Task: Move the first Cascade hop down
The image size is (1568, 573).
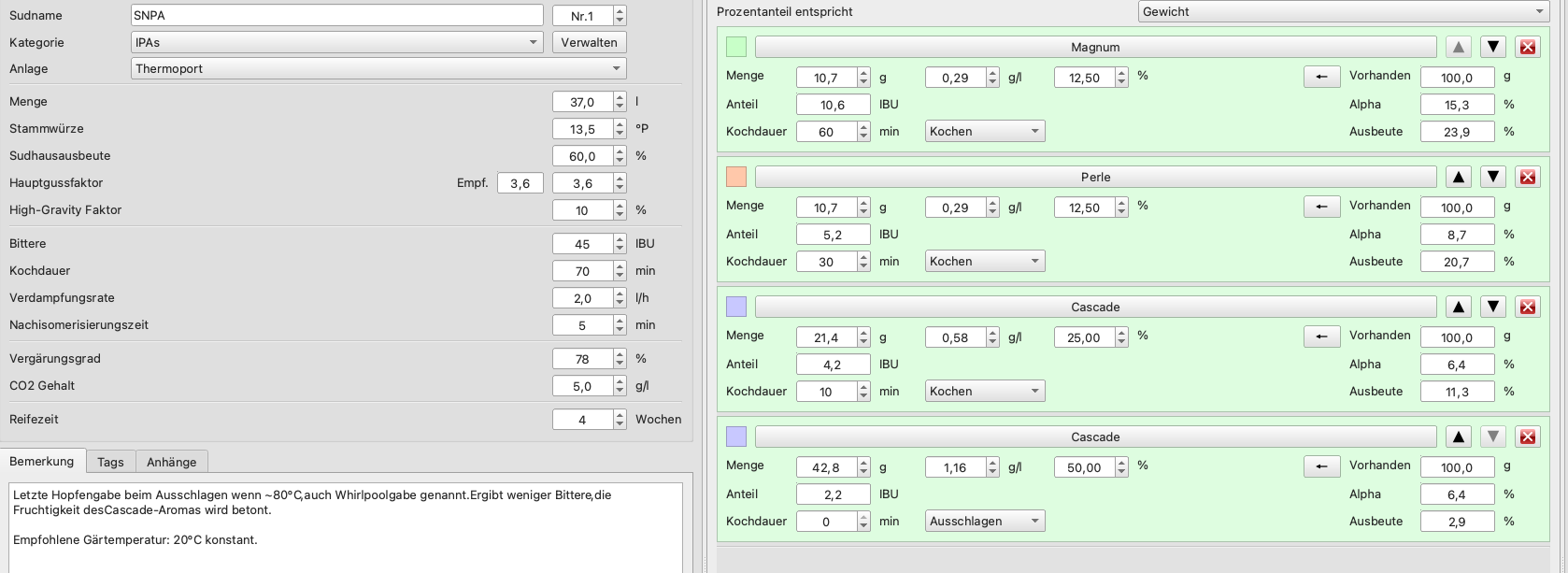Action: coord(1493,307)
